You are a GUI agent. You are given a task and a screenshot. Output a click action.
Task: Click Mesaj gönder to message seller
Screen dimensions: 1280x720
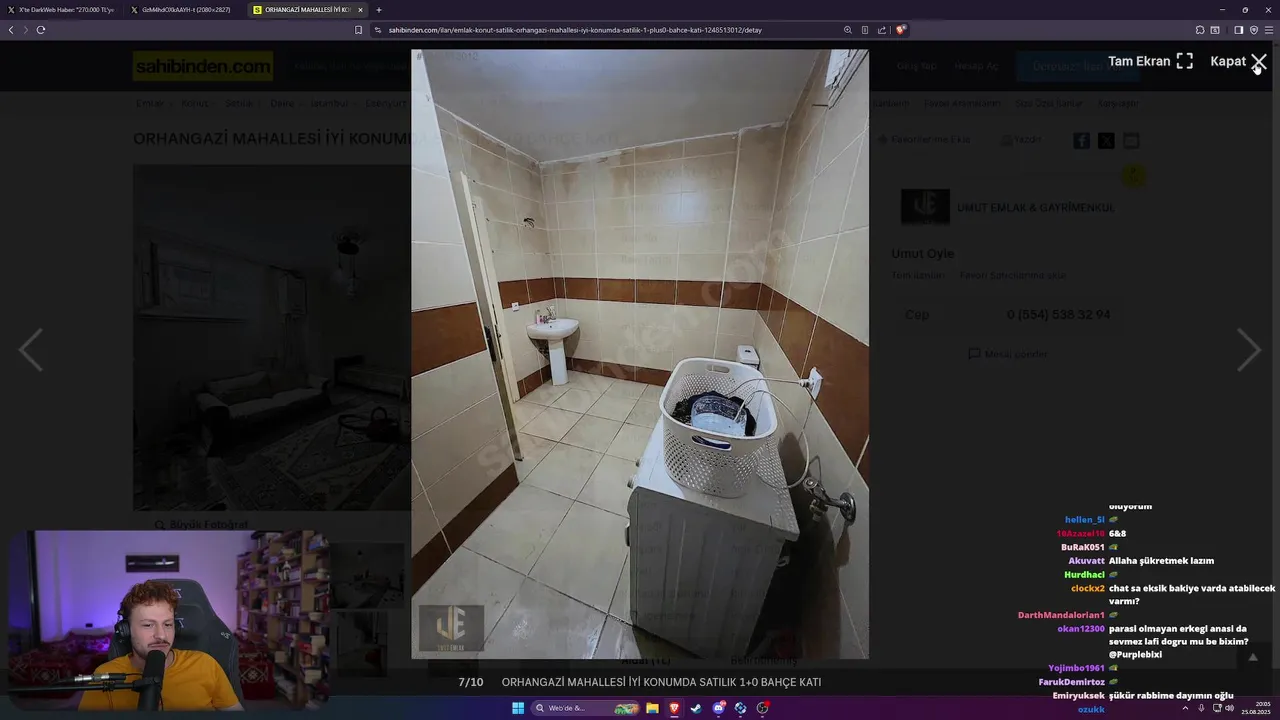coord(1008,354)
